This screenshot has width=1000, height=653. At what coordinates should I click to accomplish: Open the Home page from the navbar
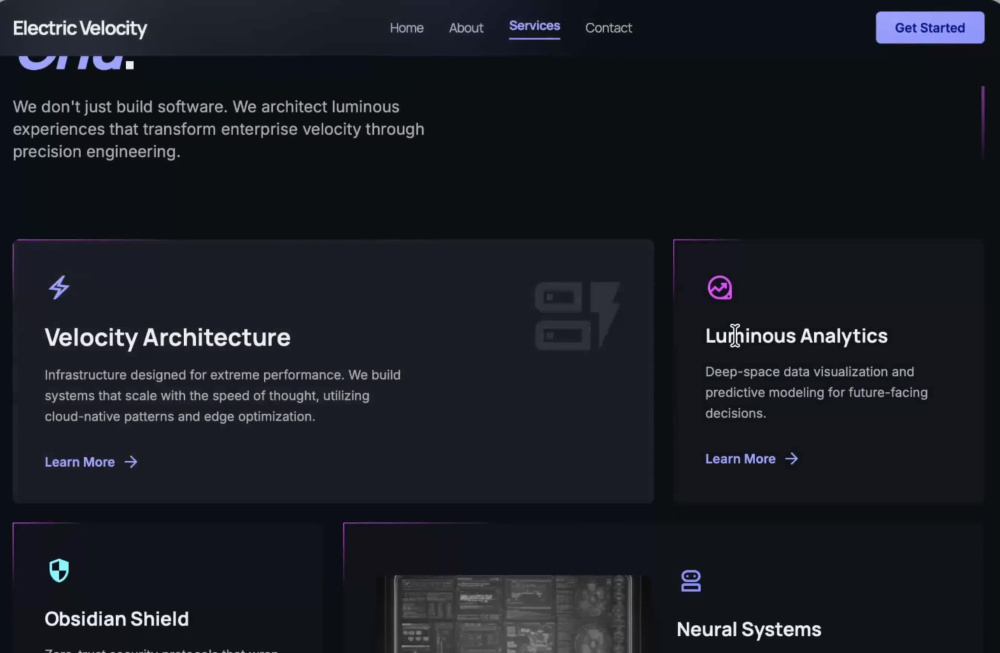(406, 28)
